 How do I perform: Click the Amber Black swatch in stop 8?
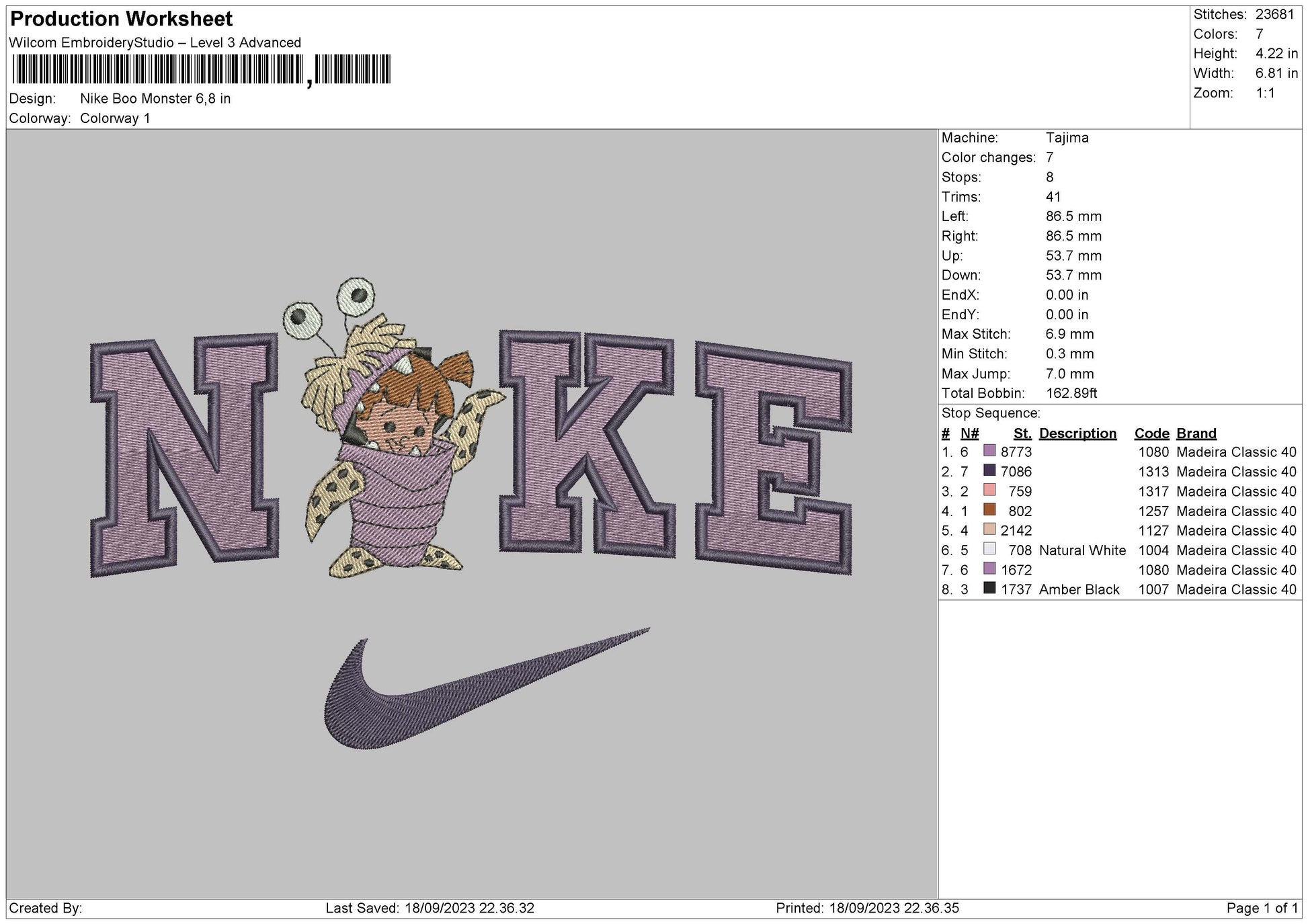click(988, 589)
